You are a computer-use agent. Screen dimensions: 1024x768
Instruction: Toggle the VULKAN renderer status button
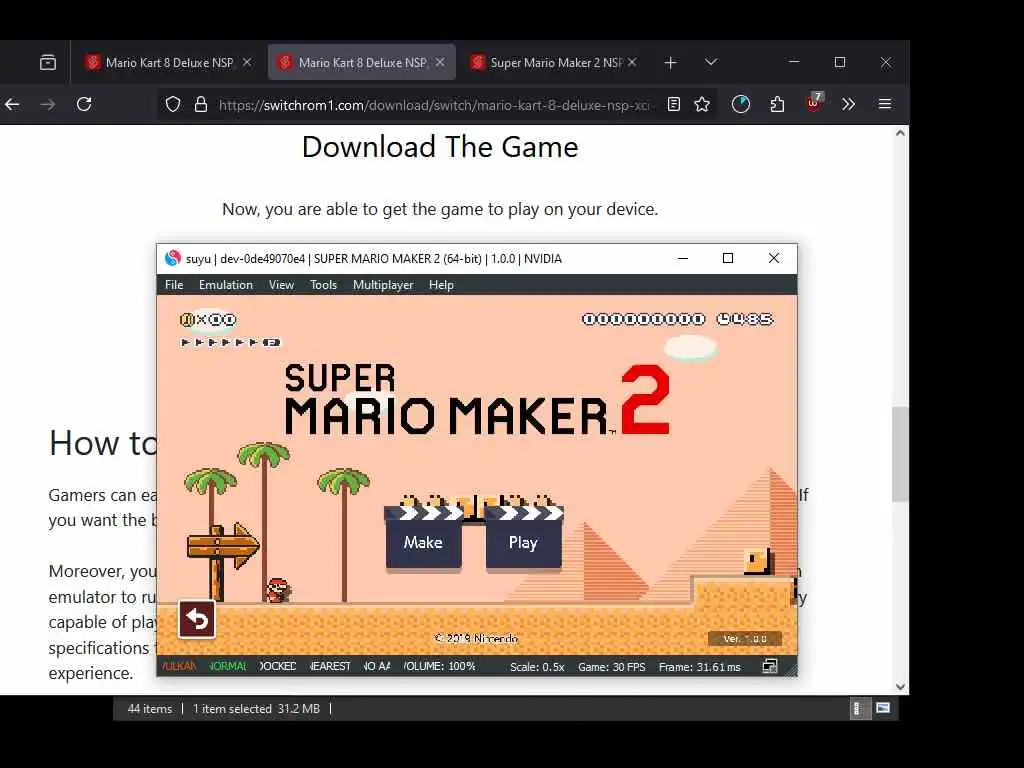[x=179, y=666]
